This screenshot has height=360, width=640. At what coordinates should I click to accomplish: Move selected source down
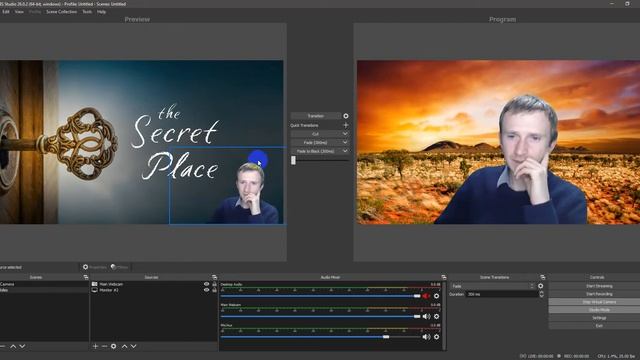click(x=133, y=346)
